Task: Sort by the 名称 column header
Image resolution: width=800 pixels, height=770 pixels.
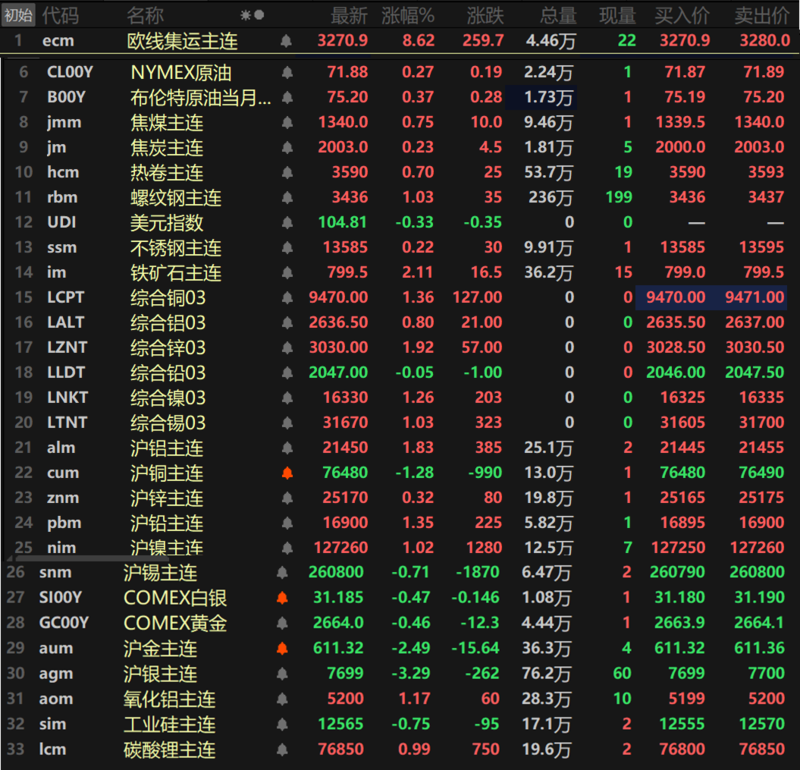Action: [145, 16]
